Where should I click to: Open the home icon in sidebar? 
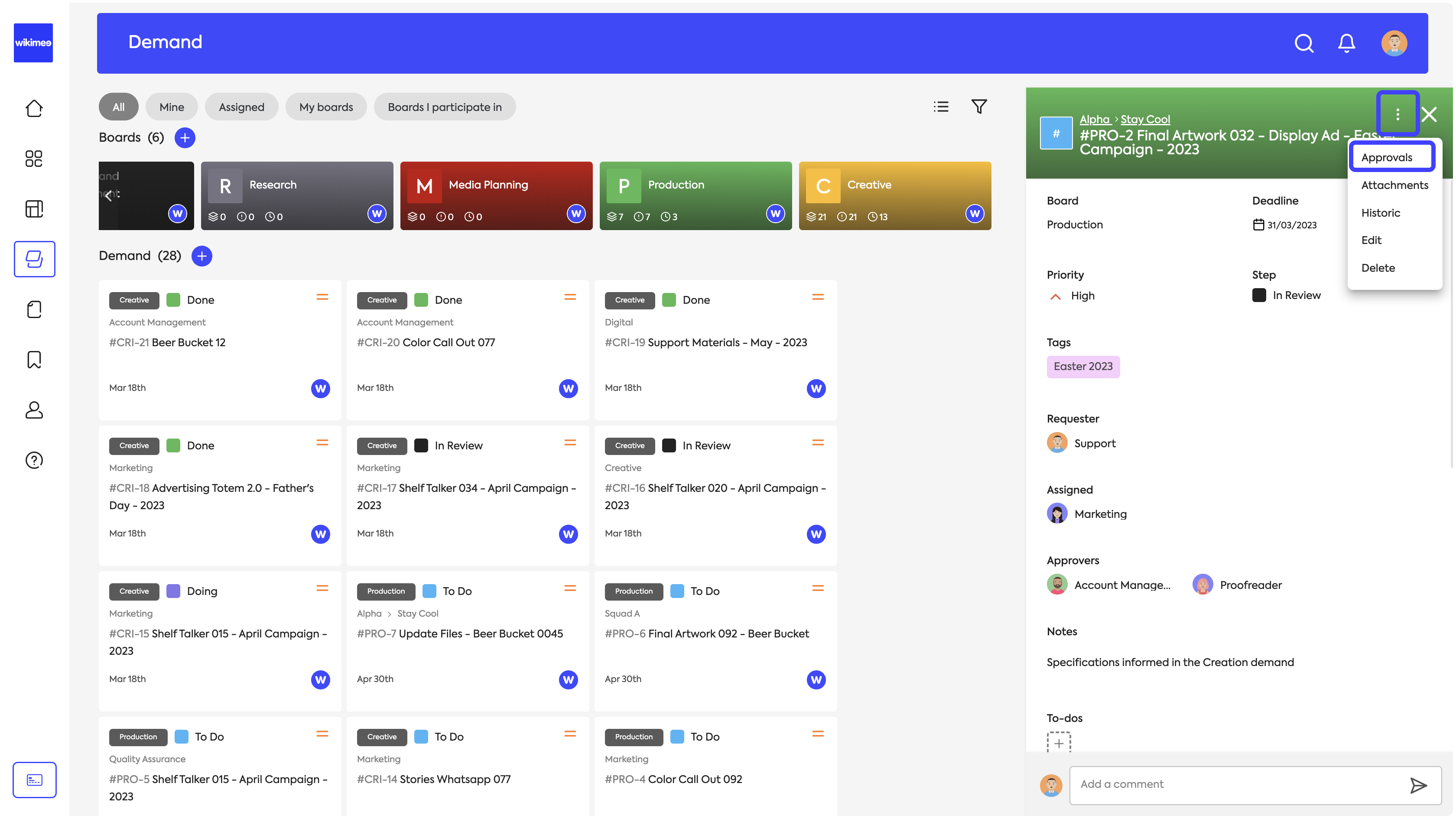tap(34, 108)
